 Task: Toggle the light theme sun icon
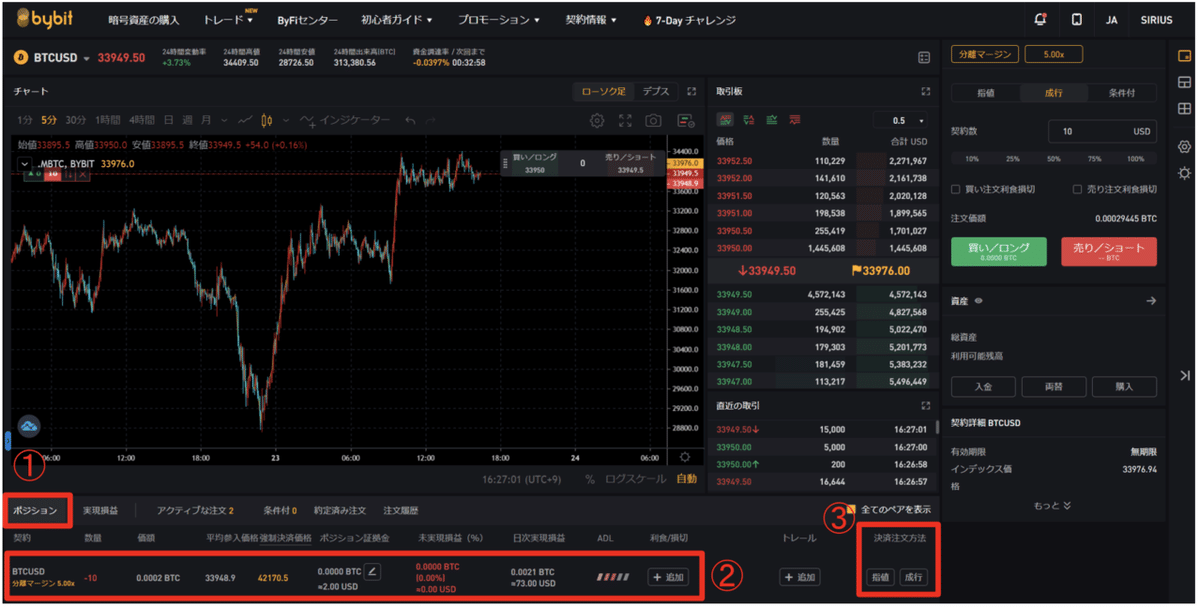(1184, 173)
